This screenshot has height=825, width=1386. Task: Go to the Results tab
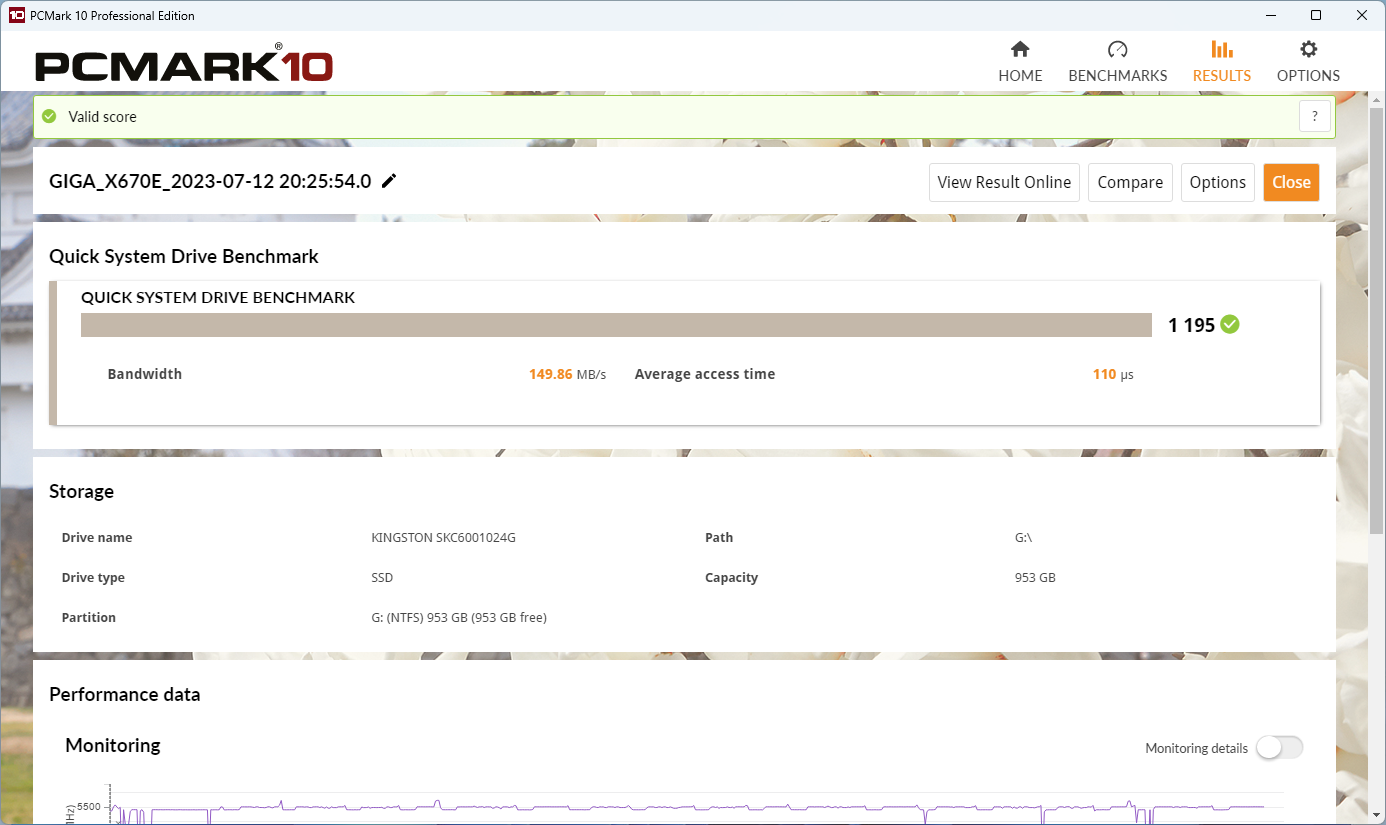(1221, 62)
